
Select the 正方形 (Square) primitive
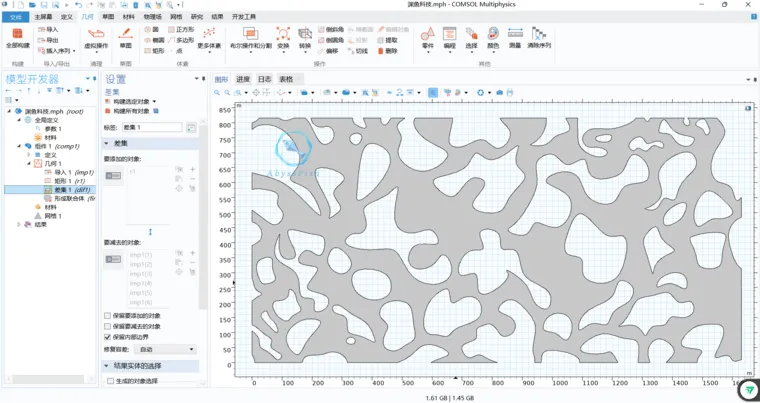(181, 30)
